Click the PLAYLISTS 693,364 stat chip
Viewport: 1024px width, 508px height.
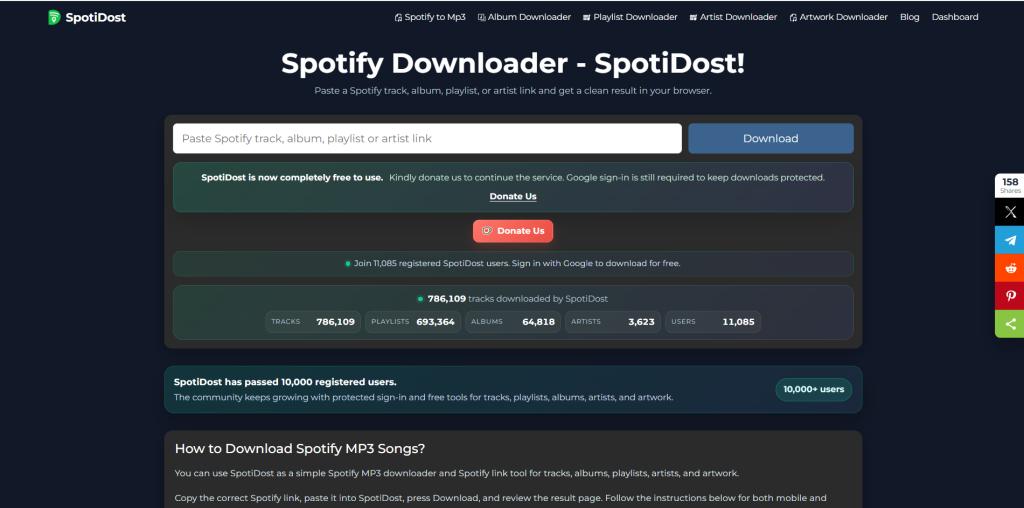pyautogui.click(x=413, y=322)
